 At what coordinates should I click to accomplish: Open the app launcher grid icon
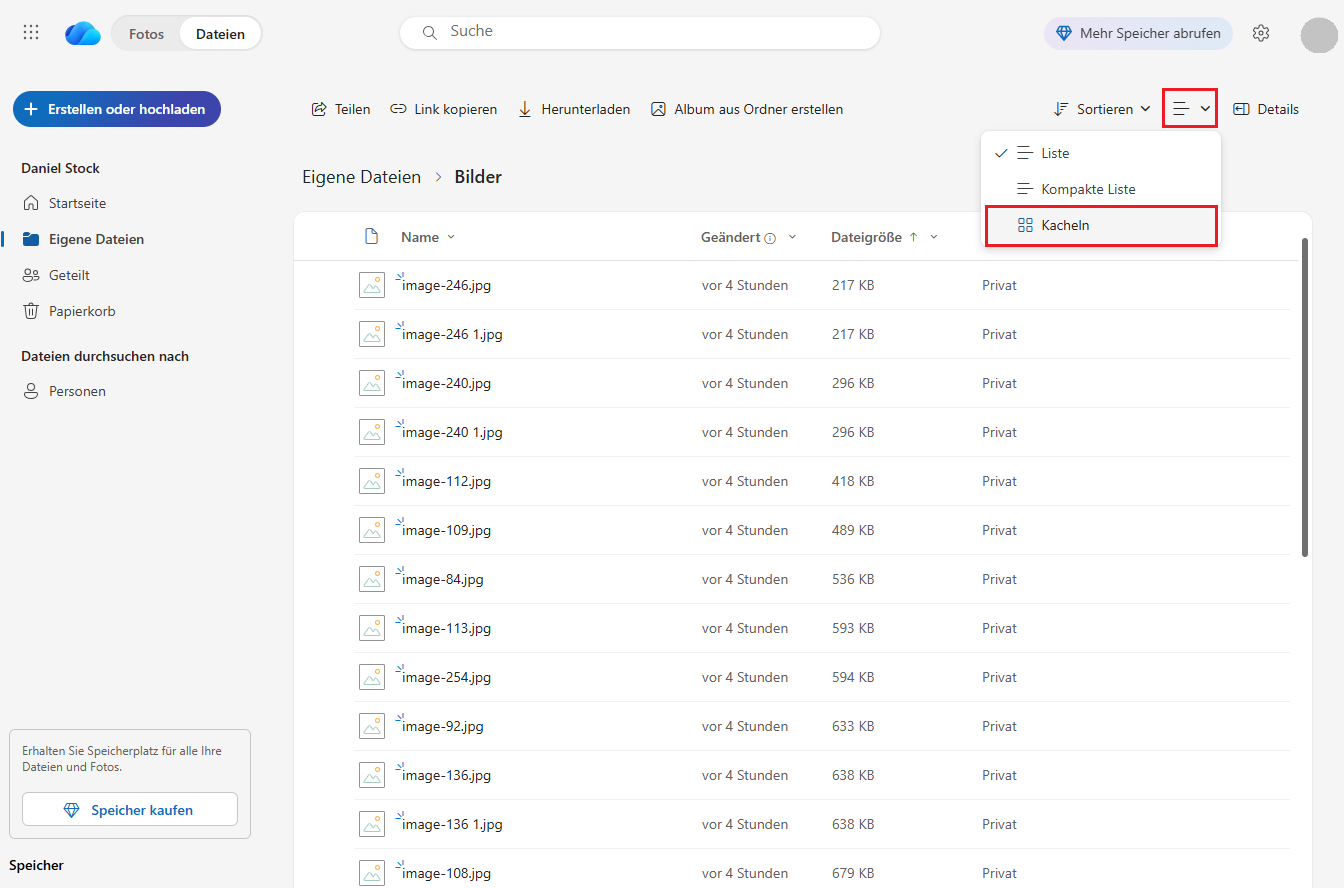pos(31,33)
